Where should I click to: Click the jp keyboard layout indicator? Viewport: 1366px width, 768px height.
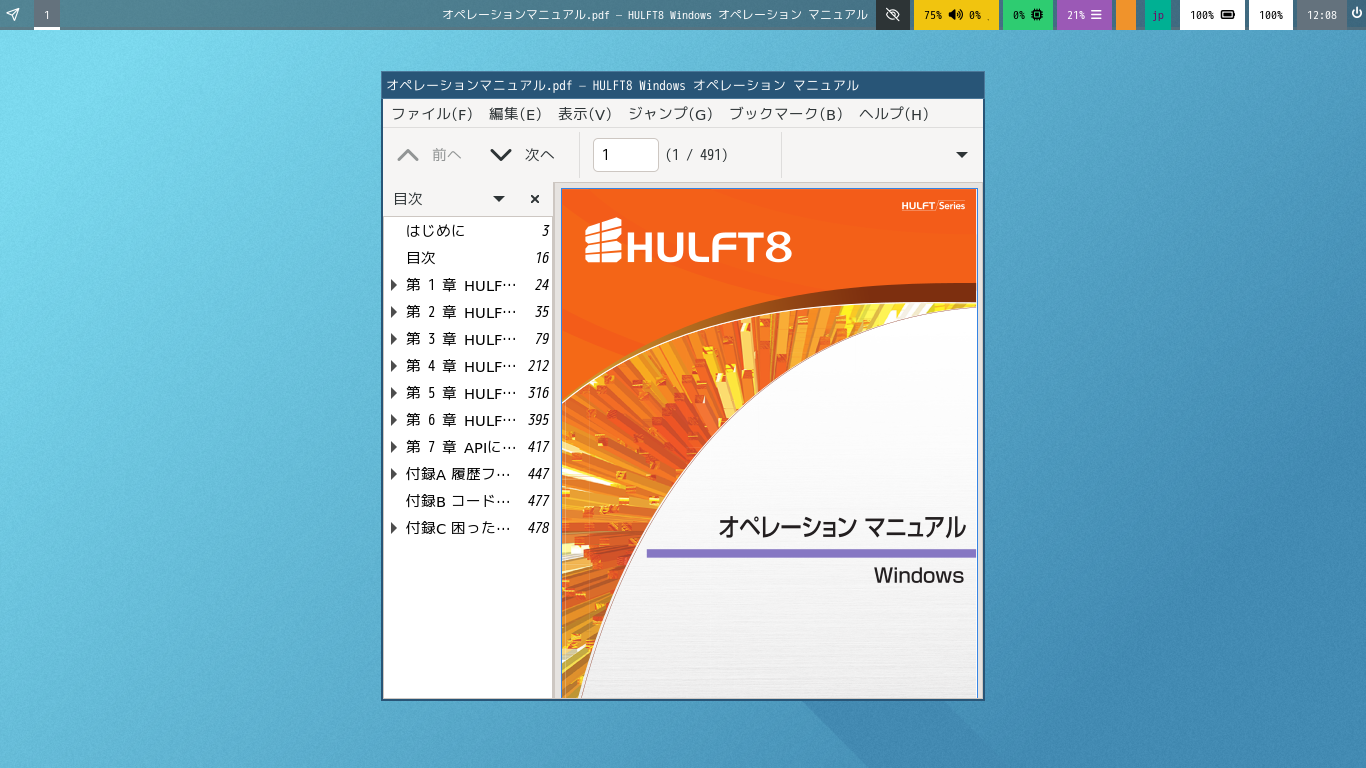click(1158, 15)
